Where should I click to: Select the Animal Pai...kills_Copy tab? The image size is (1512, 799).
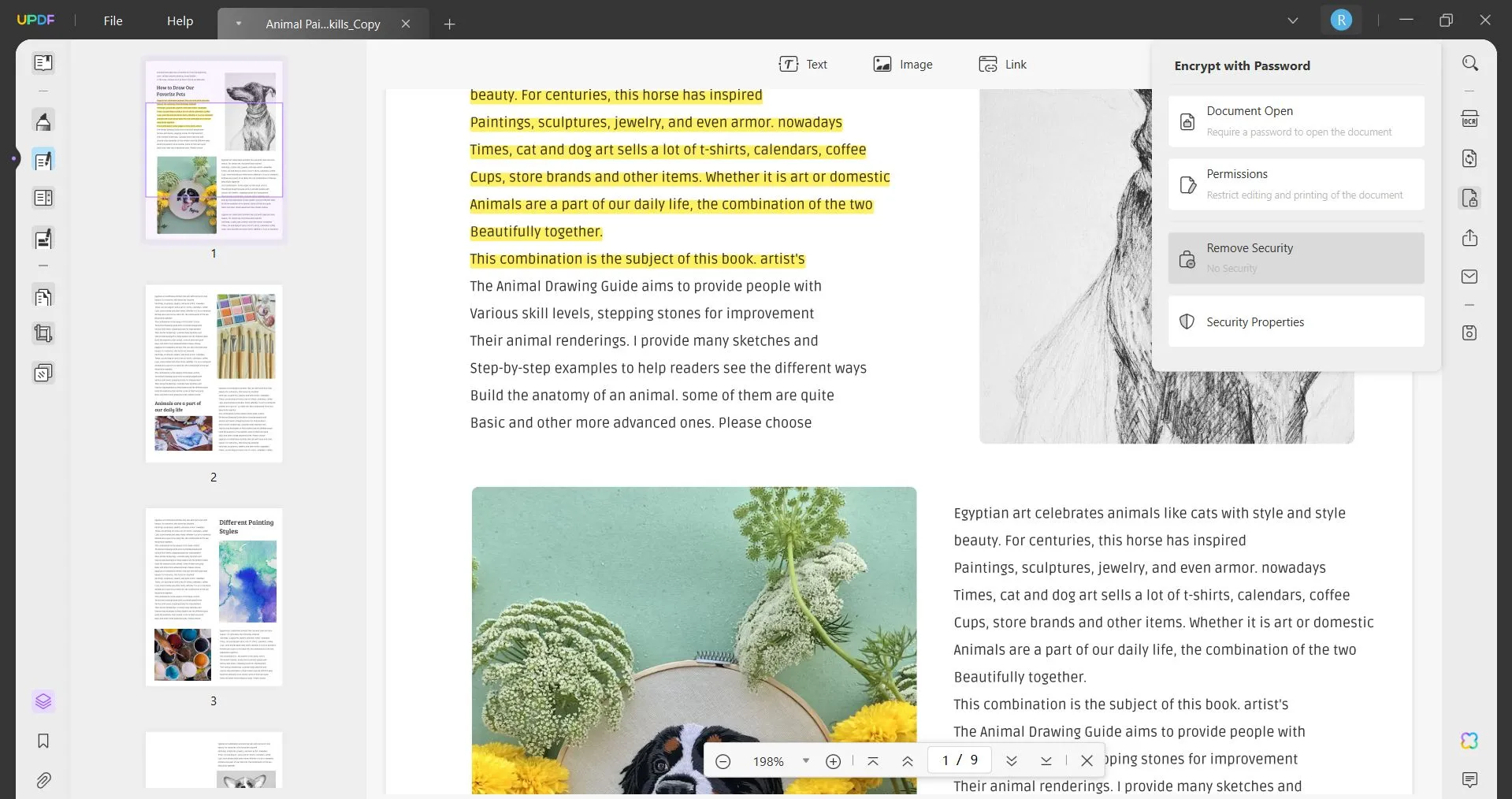pos(323,24)
